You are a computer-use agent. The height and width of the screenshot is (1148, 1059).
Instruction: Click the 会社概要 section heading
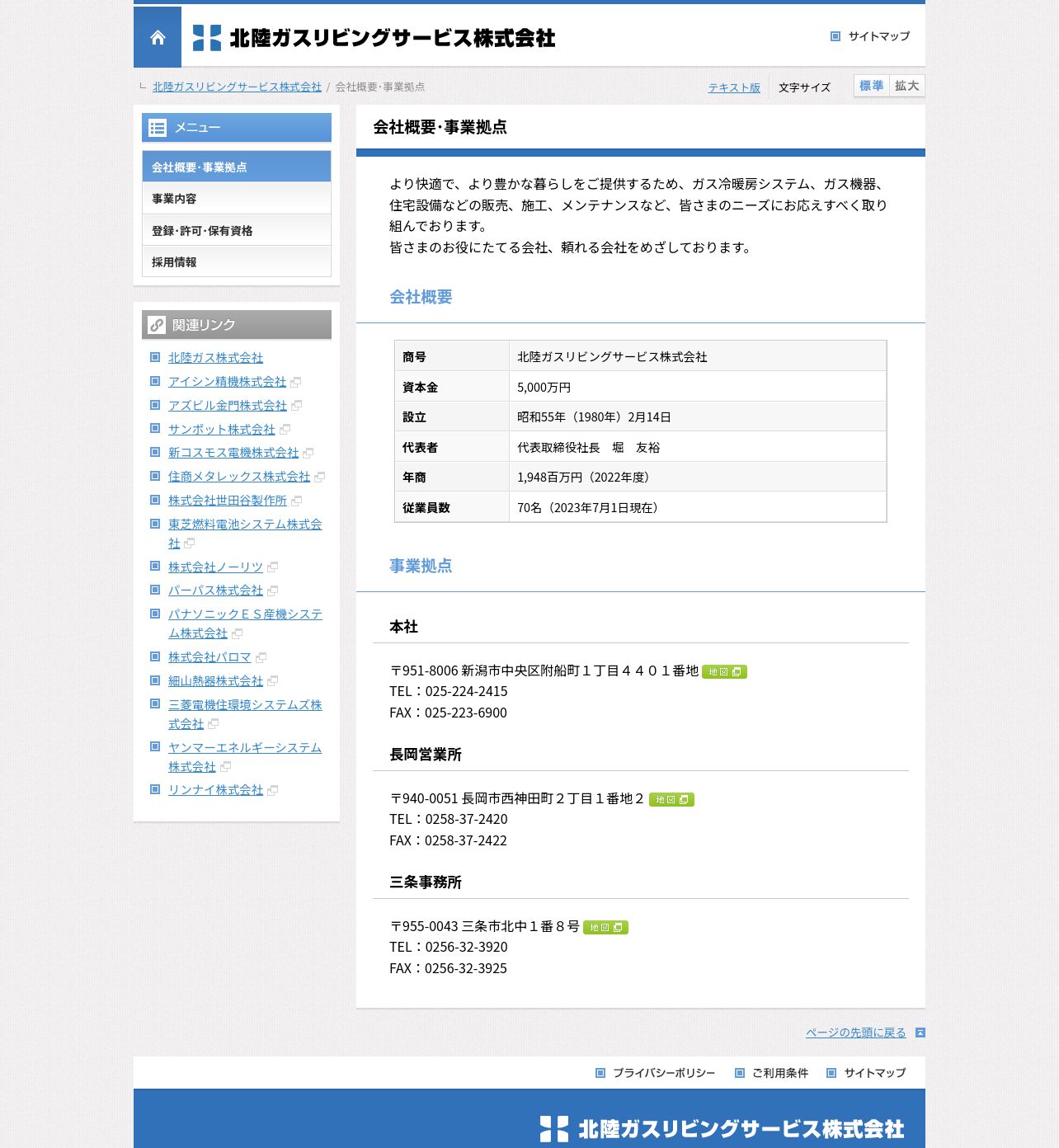[421, 297]
